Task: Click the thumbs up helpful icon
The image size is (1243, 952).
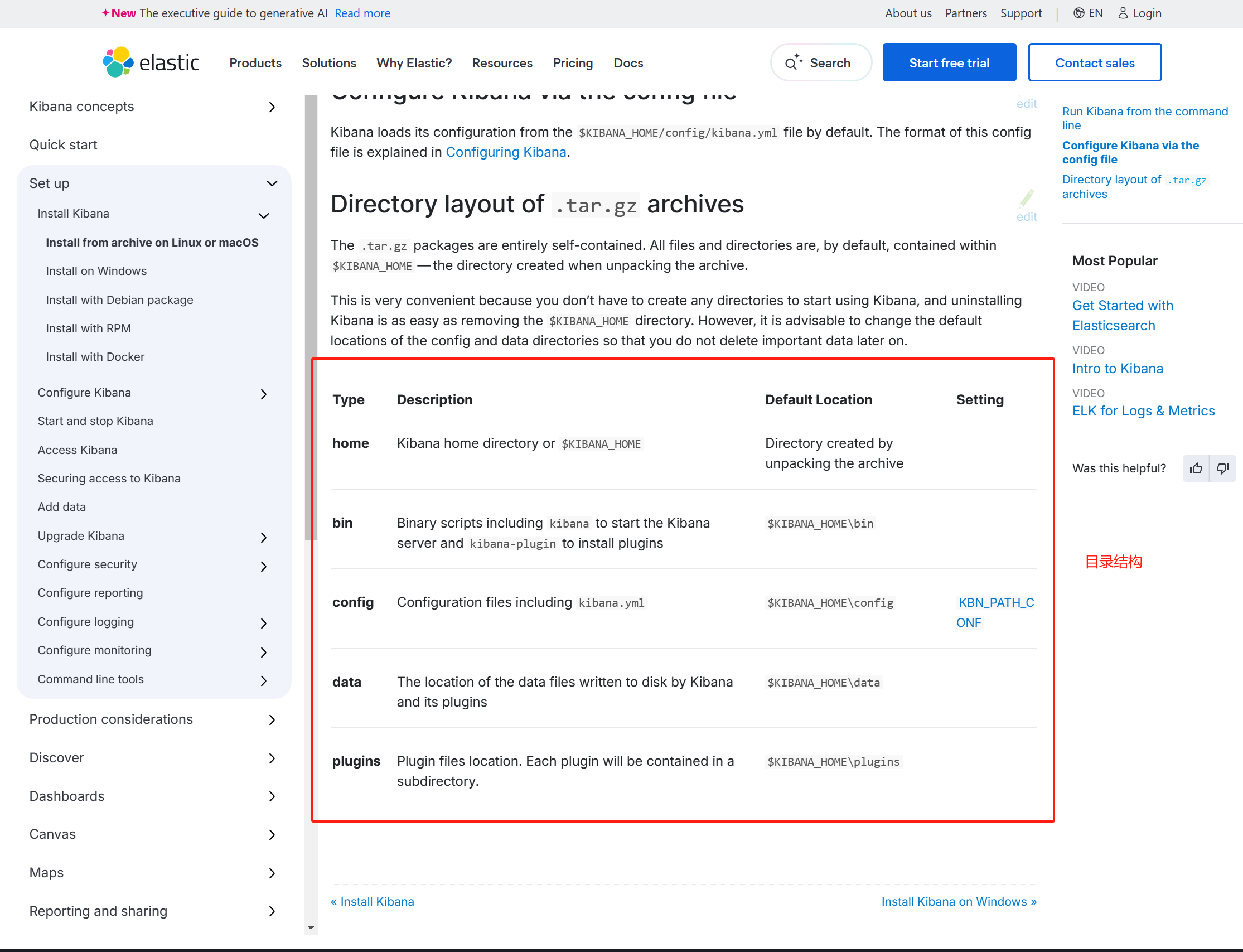Action: tap(1196, 468)
